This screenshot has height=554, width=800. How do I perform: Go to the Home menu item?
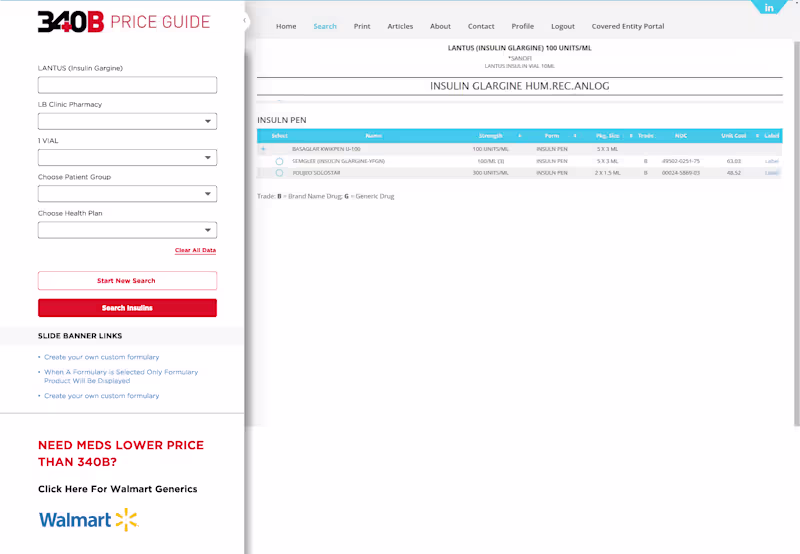click(x=286, y=26)
